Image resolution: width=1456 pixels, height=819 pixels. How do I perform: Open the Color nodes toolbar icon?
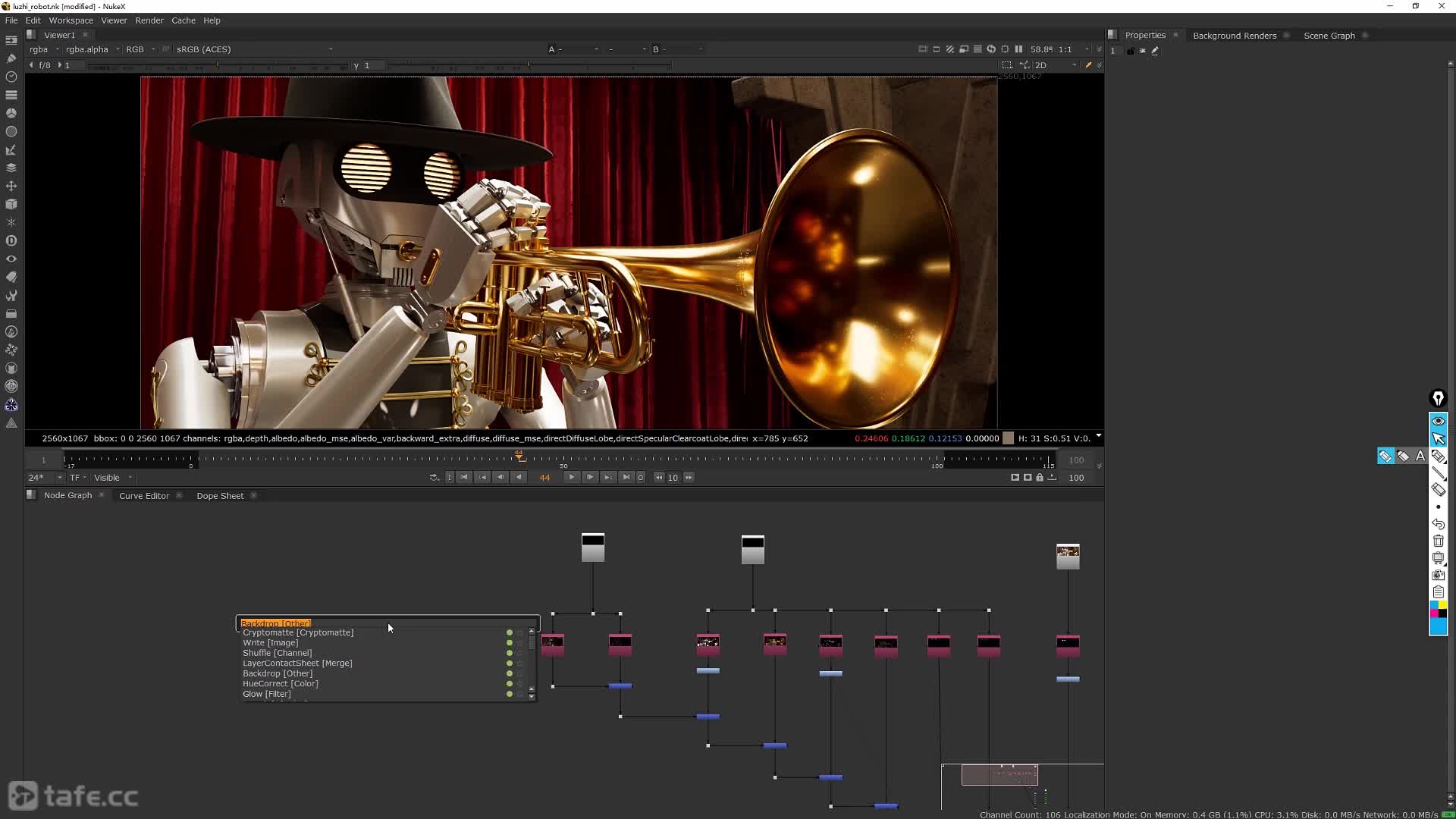(11, 113)
